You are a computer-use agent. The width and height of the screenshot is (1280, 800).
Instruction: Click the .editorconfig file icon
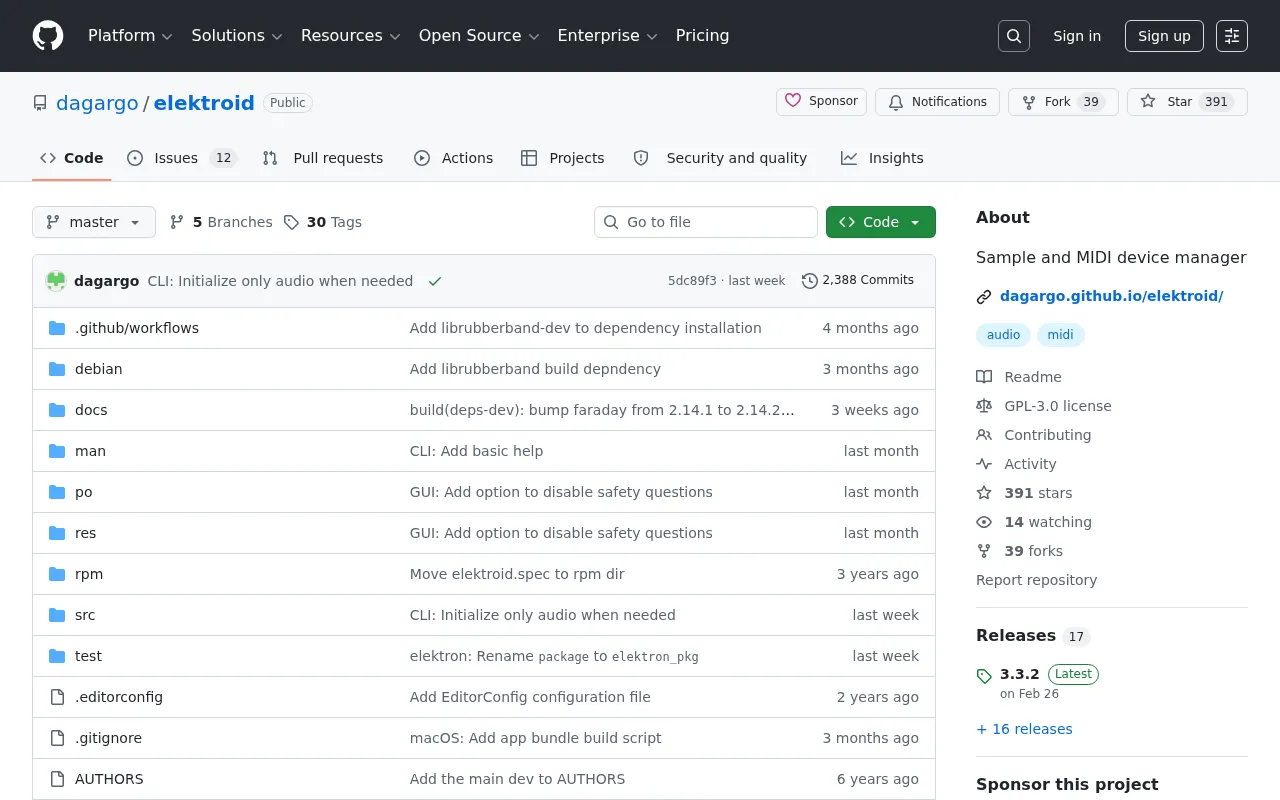pyautogui.click(x=57, y=697)
